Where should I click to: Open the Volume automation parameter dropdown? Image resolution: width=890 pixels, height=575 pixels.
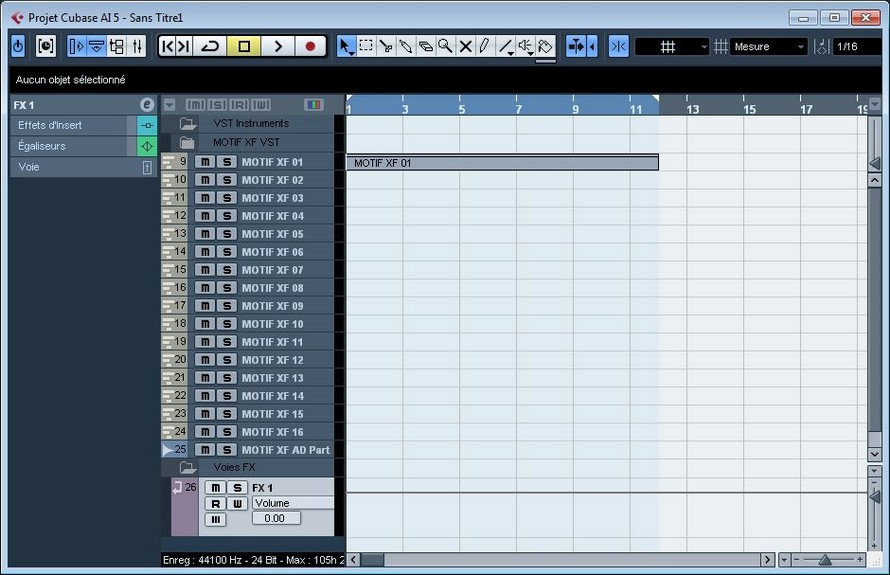tap(292, 503)
